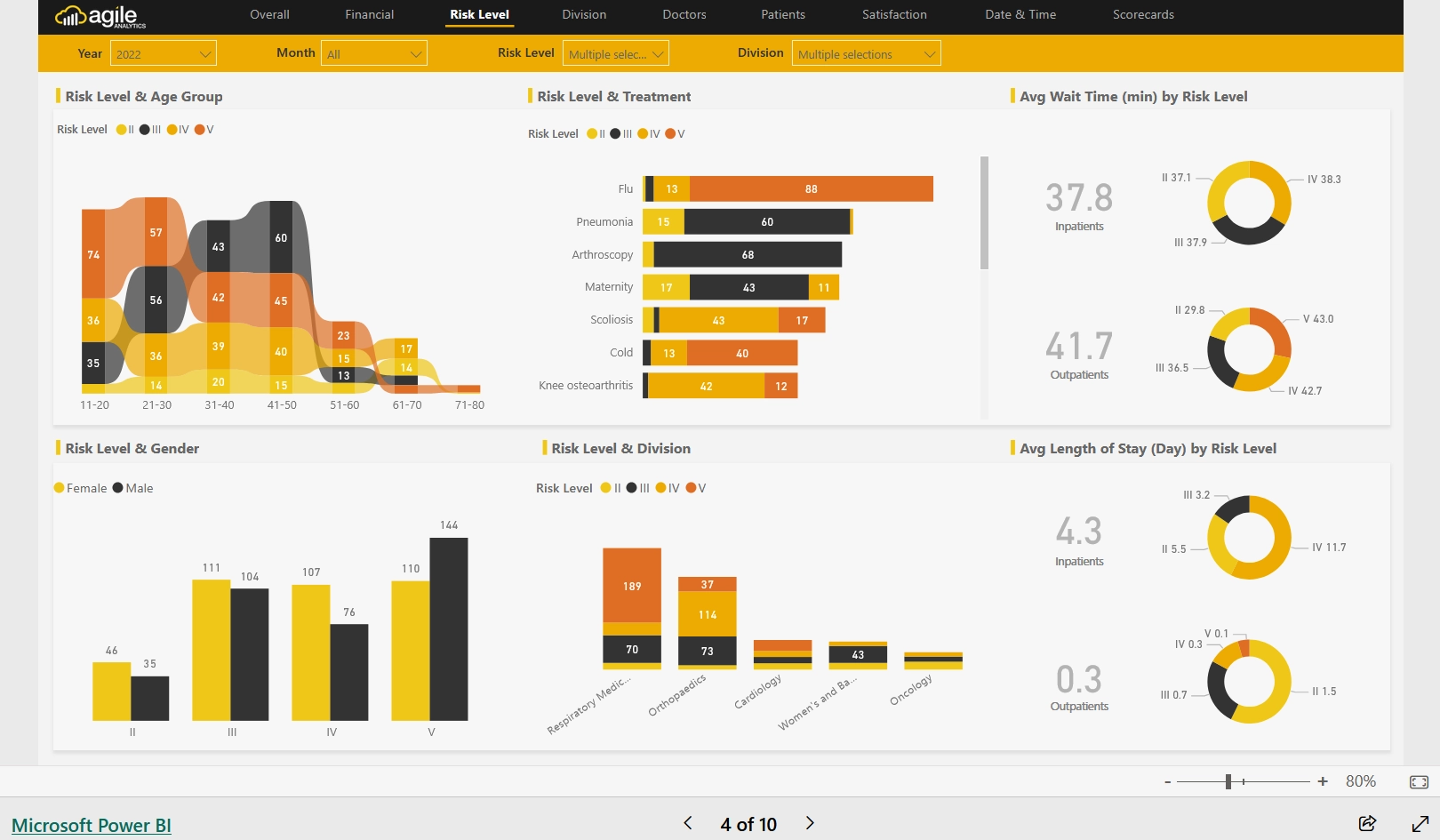Viewport: 1440px width, 840px height.
Task: Click the Inpatients wait time donut chart
Action: 1249,203
